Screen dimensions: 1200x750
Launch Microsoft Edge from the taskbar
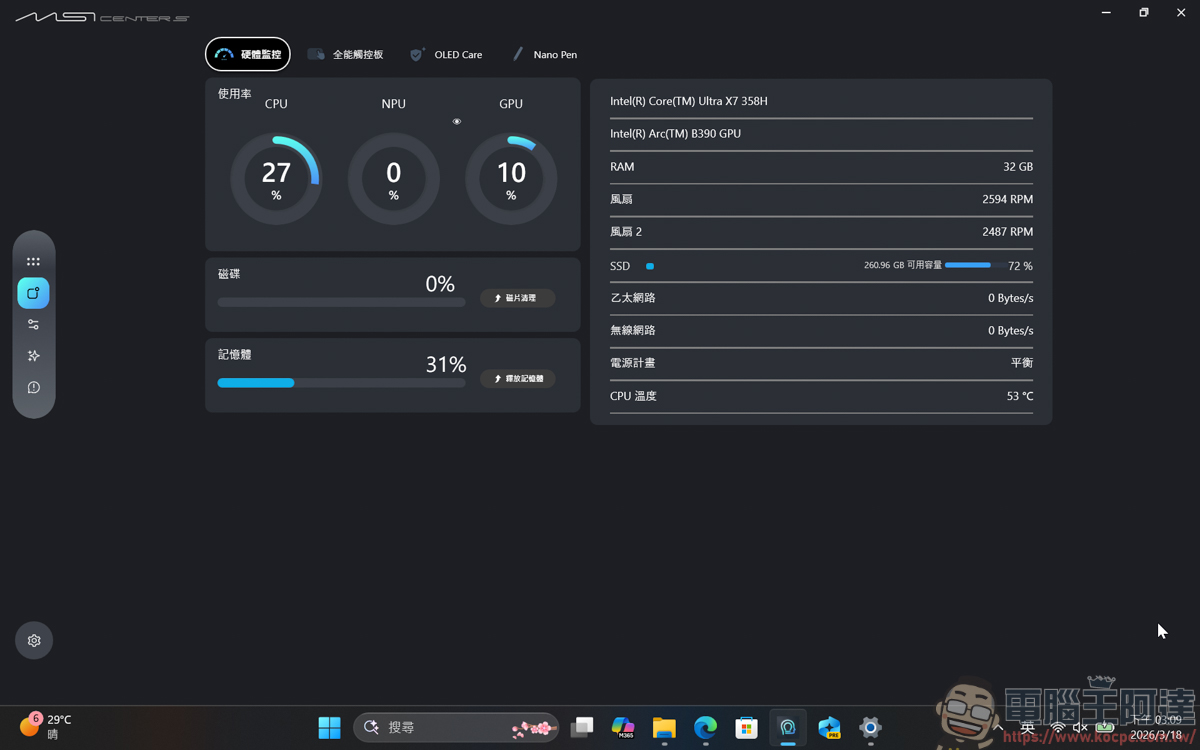tap(705, 728)
